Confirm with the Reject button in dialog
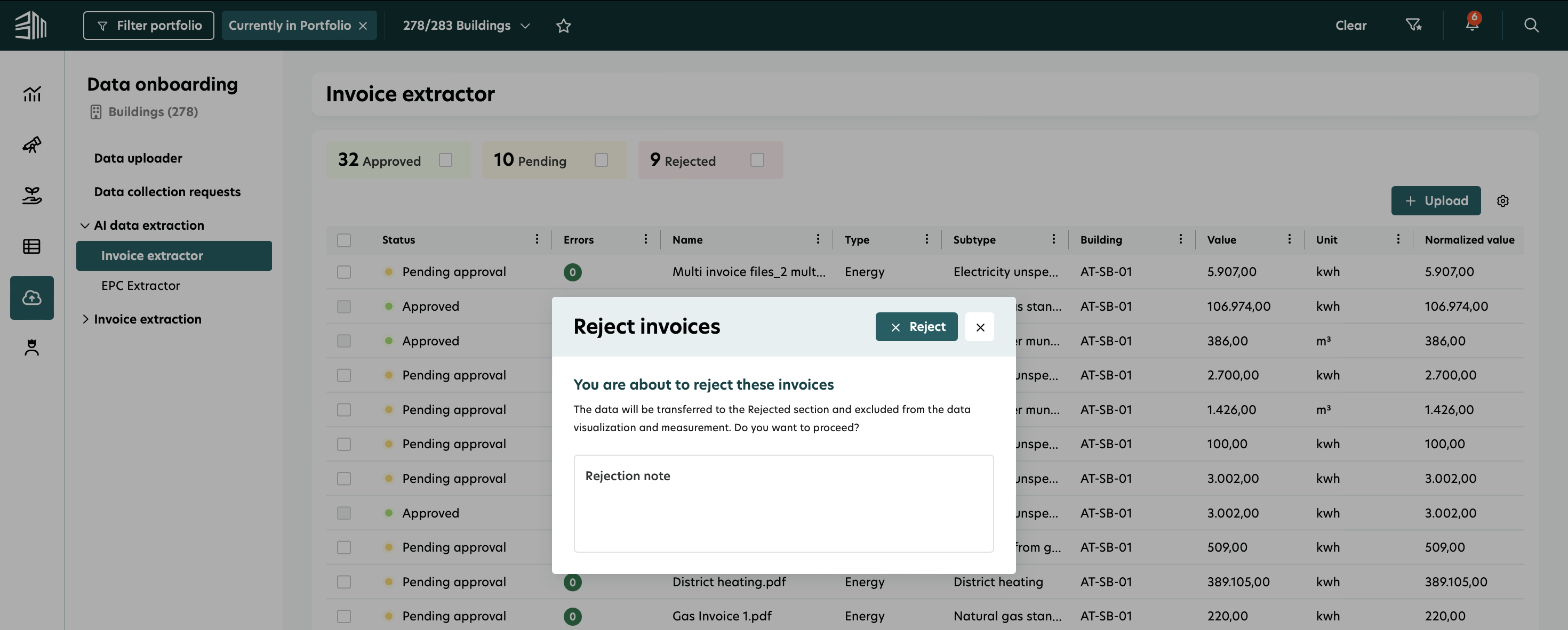Viewport: 1568px width, 630px height. click(x=916, y=327)
